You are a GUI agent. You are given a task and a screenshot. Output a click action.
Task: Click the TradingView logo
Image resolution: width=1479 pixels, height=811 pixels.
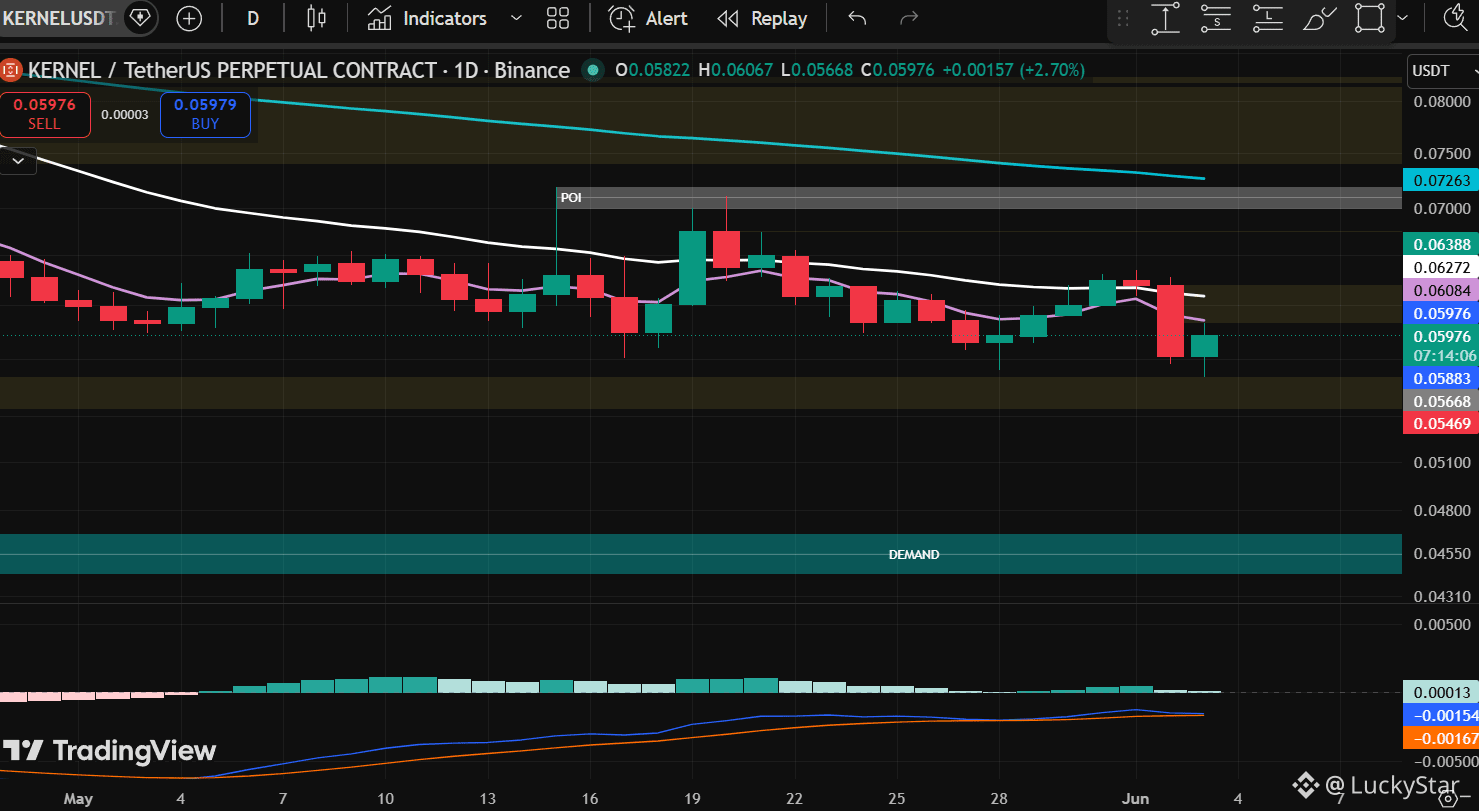(109, 751)
